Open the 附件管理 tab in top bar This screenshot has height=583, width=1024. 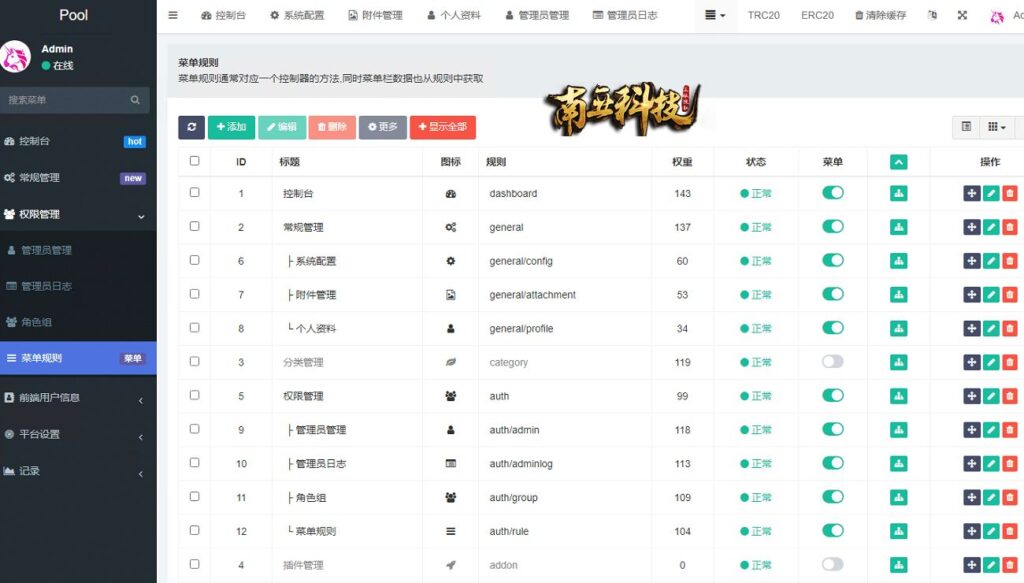pyautogui.click(x=376, y=15)
